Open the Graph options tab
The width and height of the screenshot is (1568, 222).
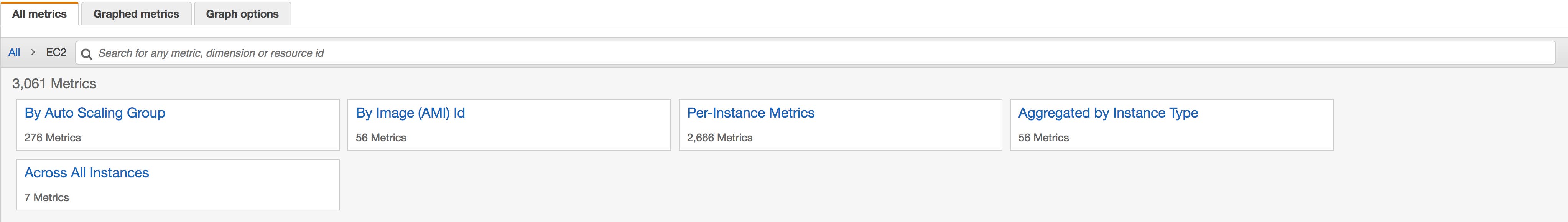[242, 13]
